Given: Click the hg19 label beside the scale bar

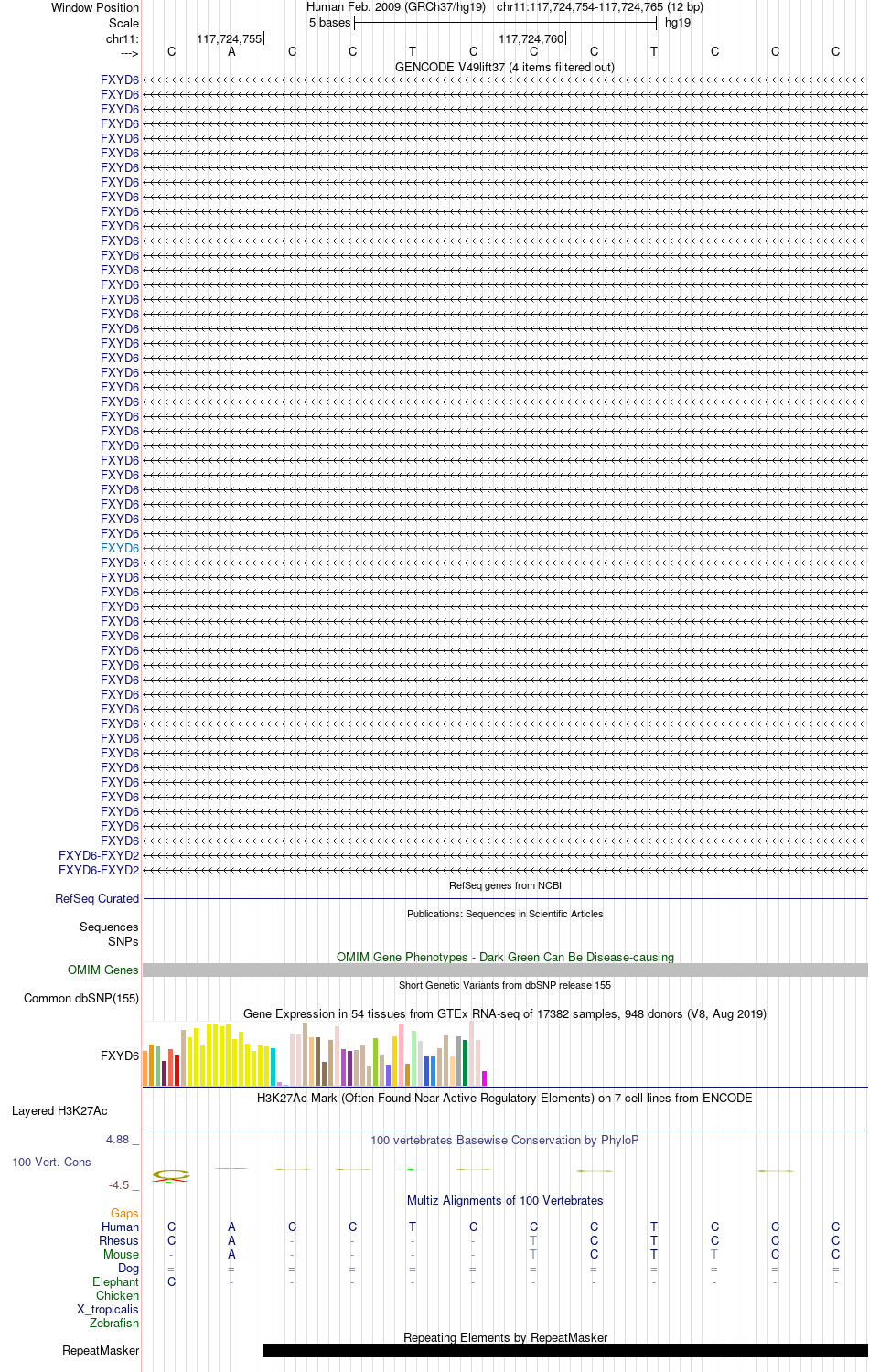Looking at the screenshot, I should pos(678,22).
